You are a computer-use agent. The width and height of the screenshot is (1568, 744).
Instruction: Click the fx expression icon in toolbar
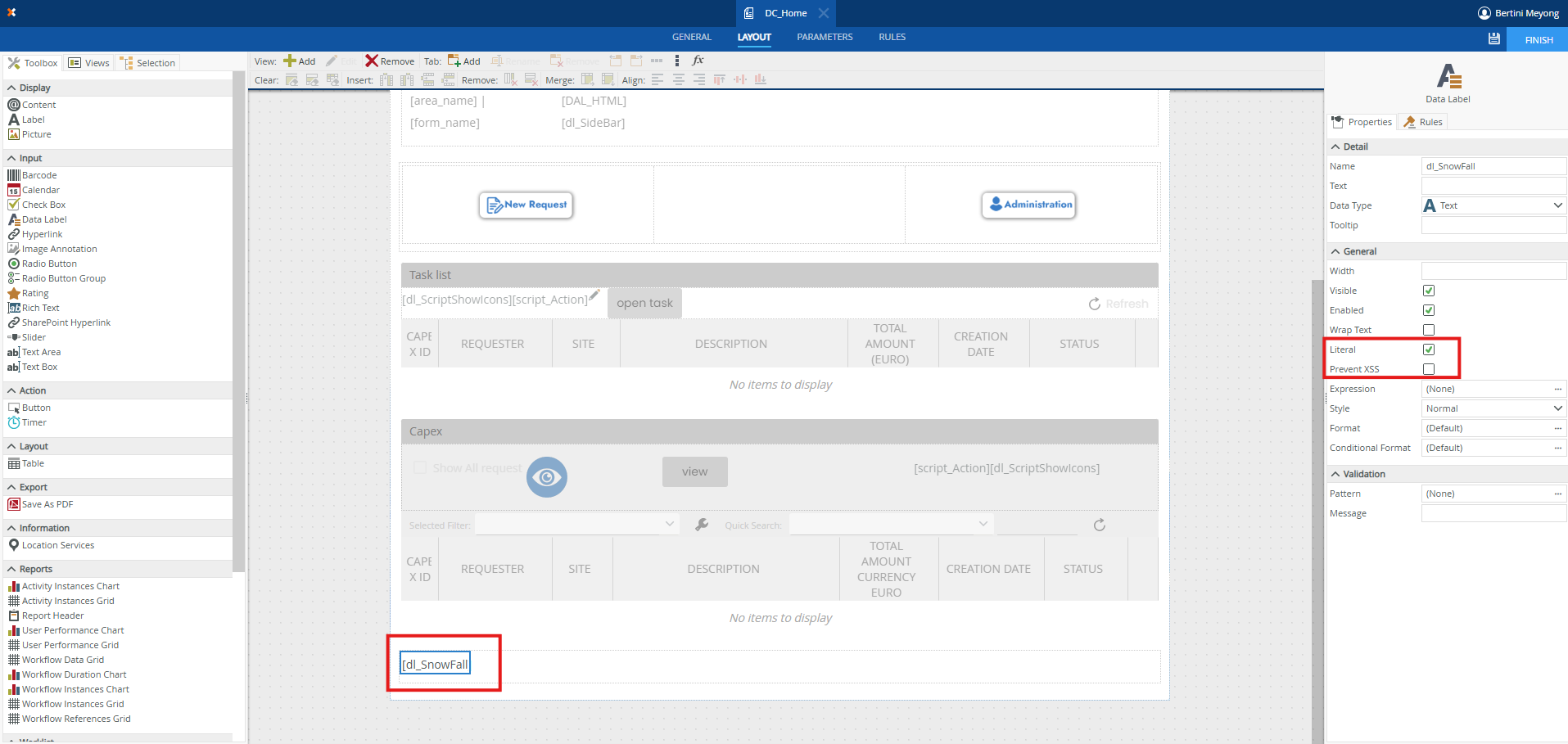coord(698,61)
